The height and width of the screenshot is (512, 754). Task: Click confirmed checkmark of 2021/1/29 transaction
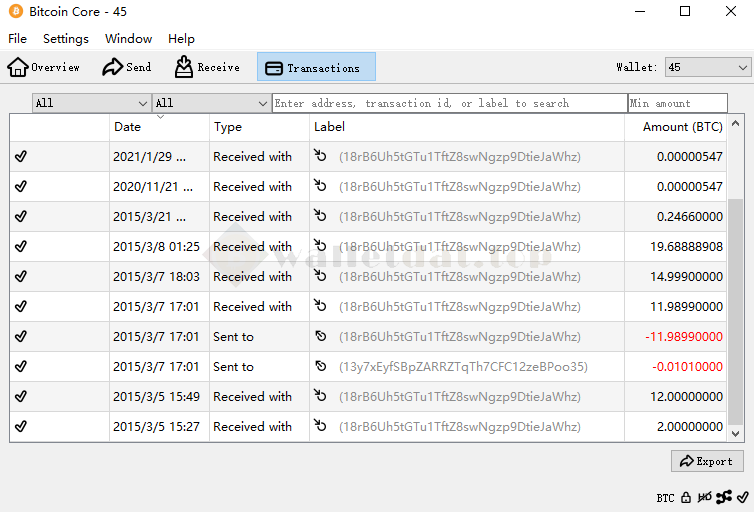pos(21,157)
